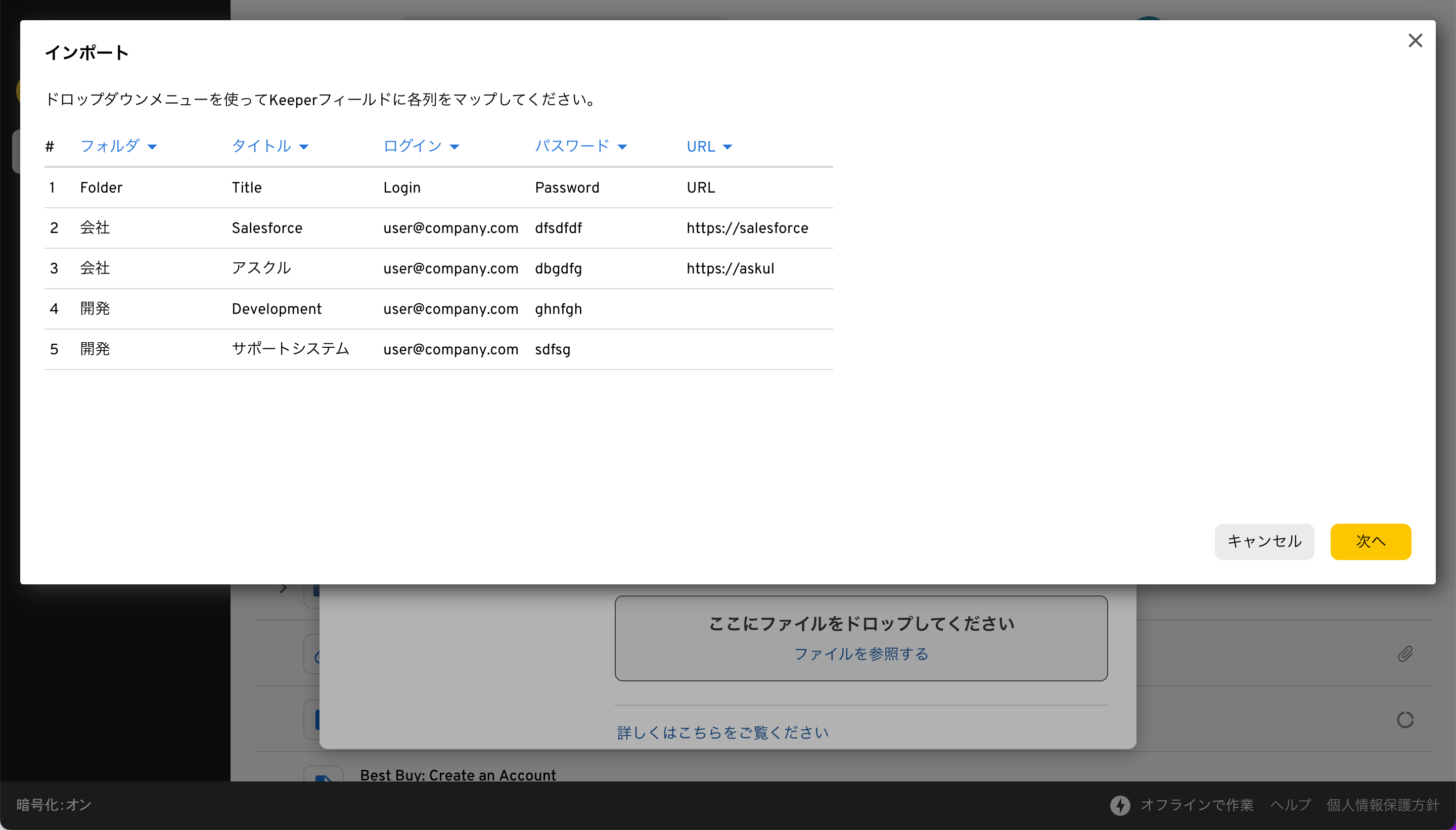Click the ファイルを参照する link
The image size is (1456, 830).
861,654
